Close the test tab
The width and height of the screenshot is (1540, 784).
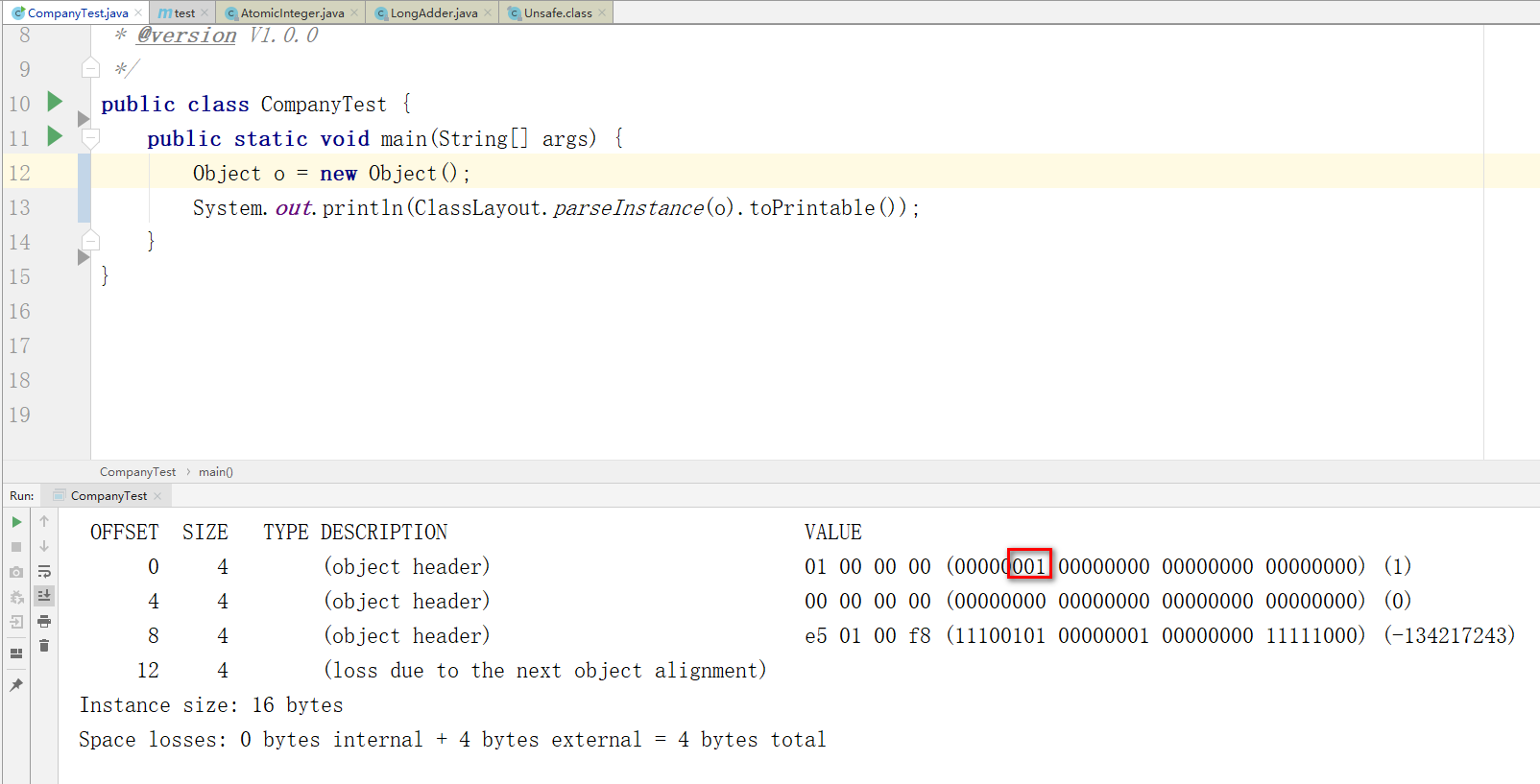(205, 12)
